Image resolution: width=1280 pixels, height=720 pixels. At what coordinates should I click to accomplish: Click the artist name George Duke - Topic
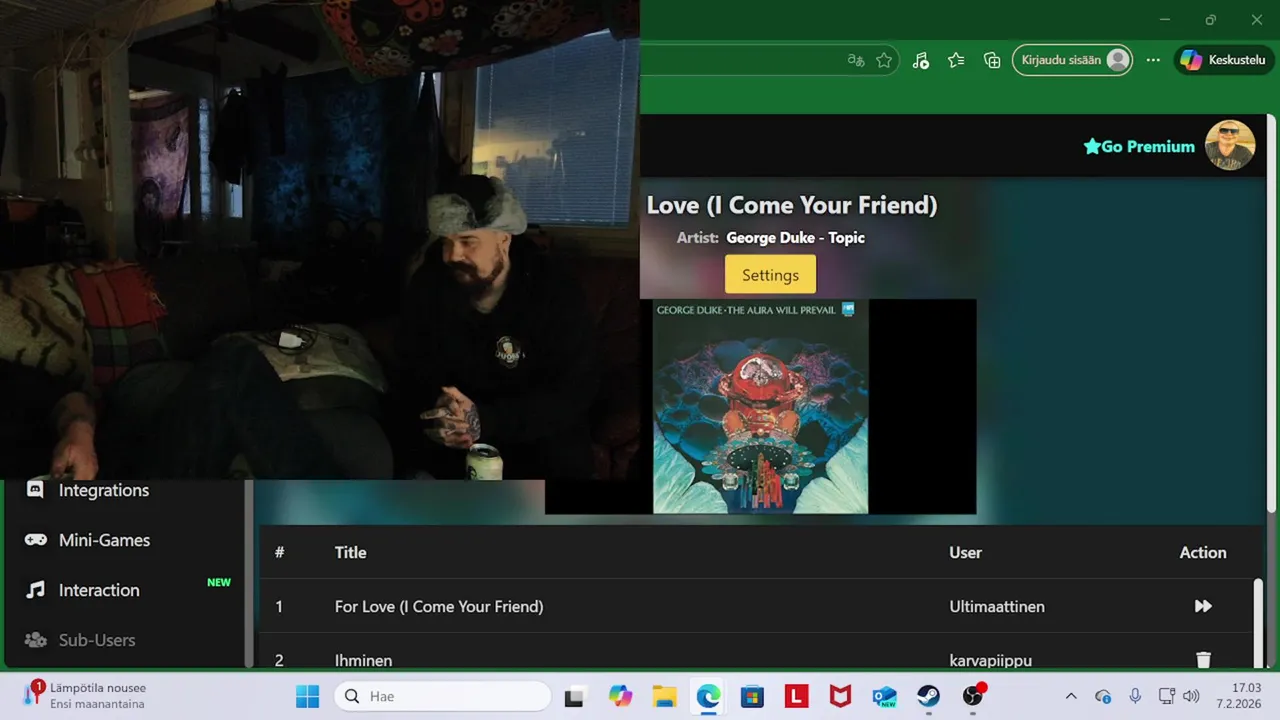(795, 237)
